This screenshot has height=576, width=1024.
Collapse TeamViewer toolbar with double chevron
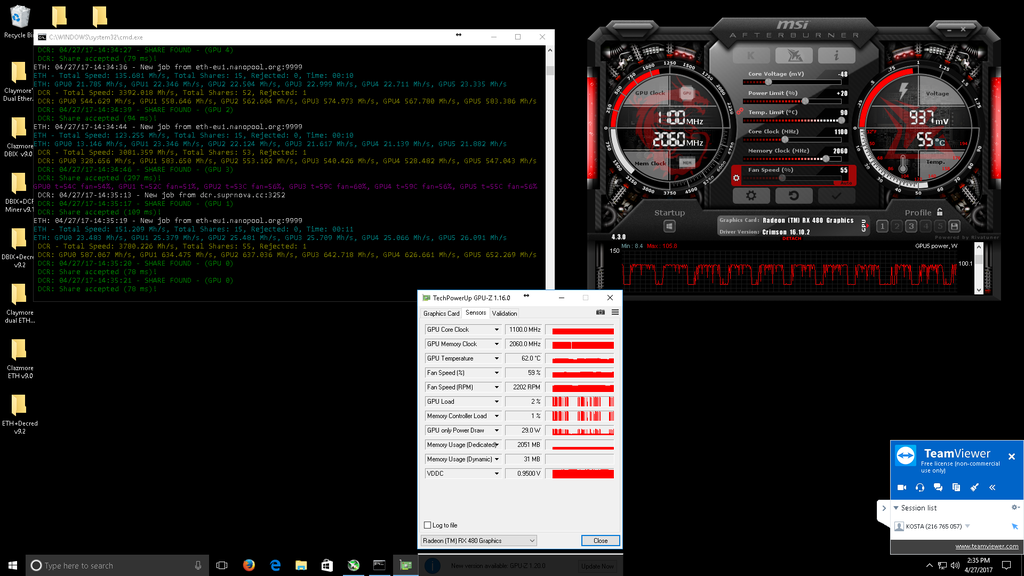pyautogui.click(x=992, y=487)
